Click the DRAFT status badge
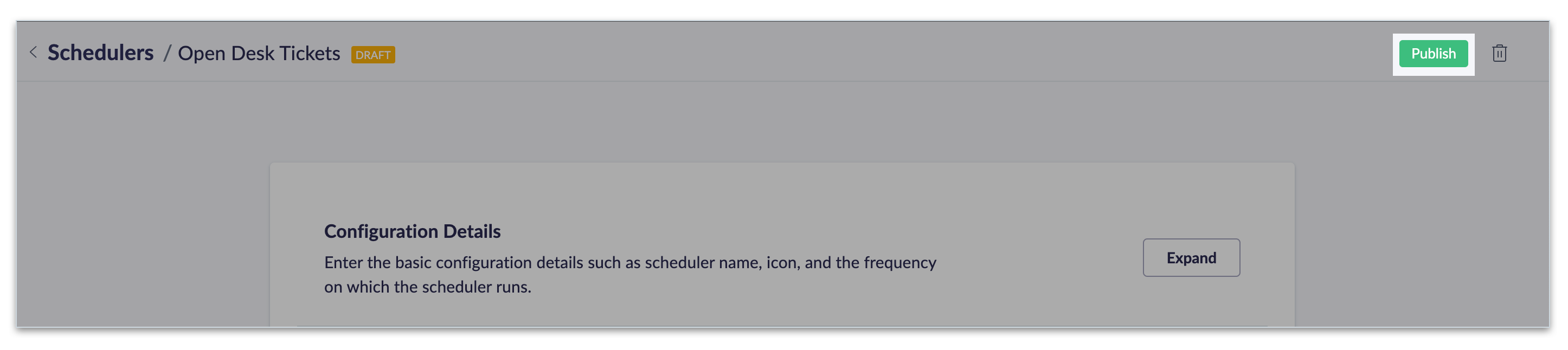1568x350 pixels. pos(372,55)
